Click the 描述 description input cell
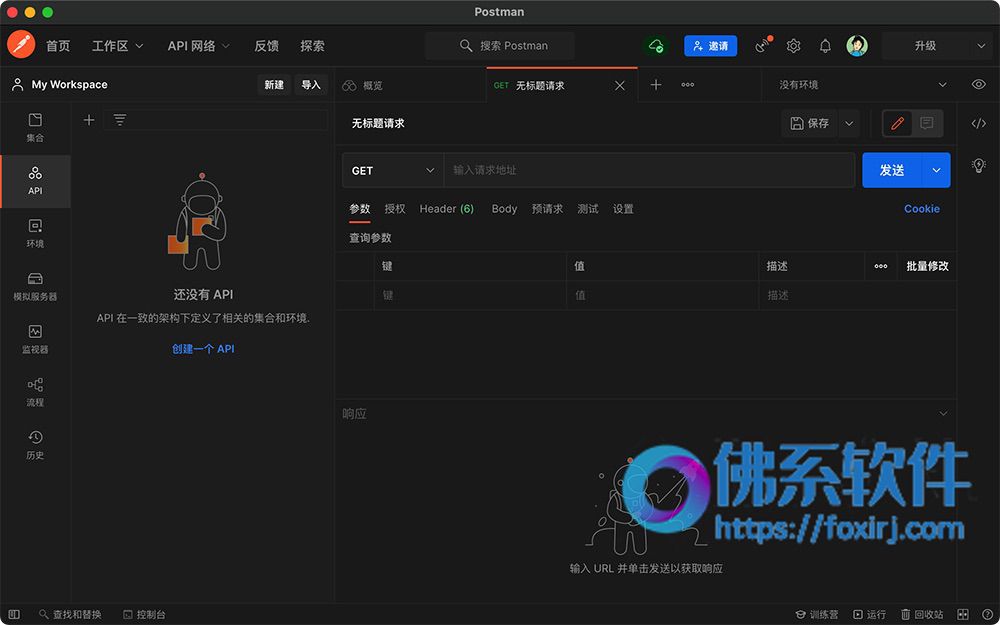Viewport: 1000px width, 625px height. (x=857, y=295)
